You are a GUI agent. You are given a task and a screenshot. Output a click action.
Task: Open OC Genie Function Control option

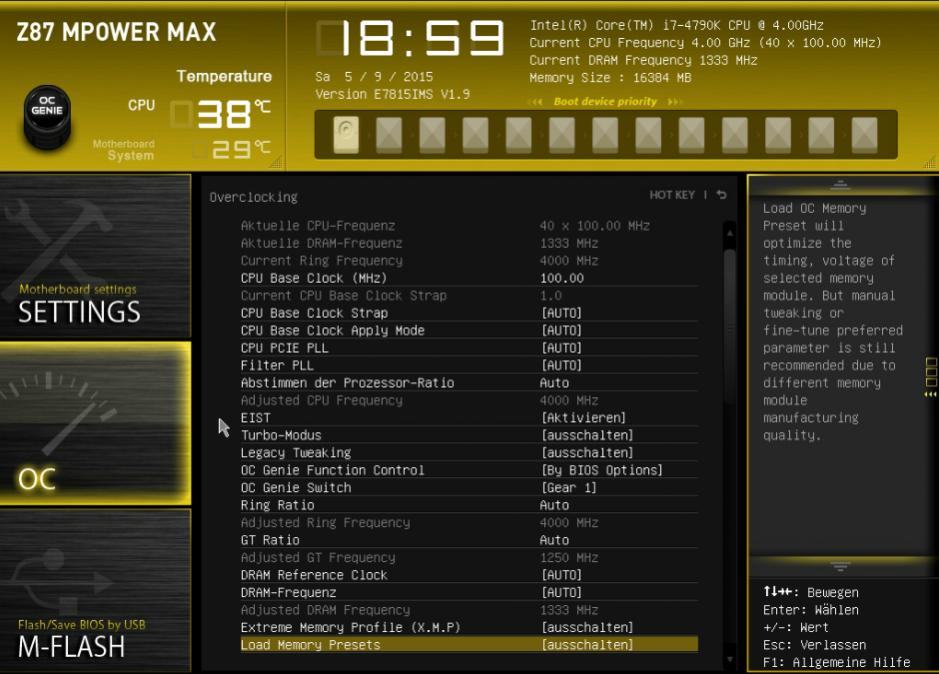[x=602, y=470]
